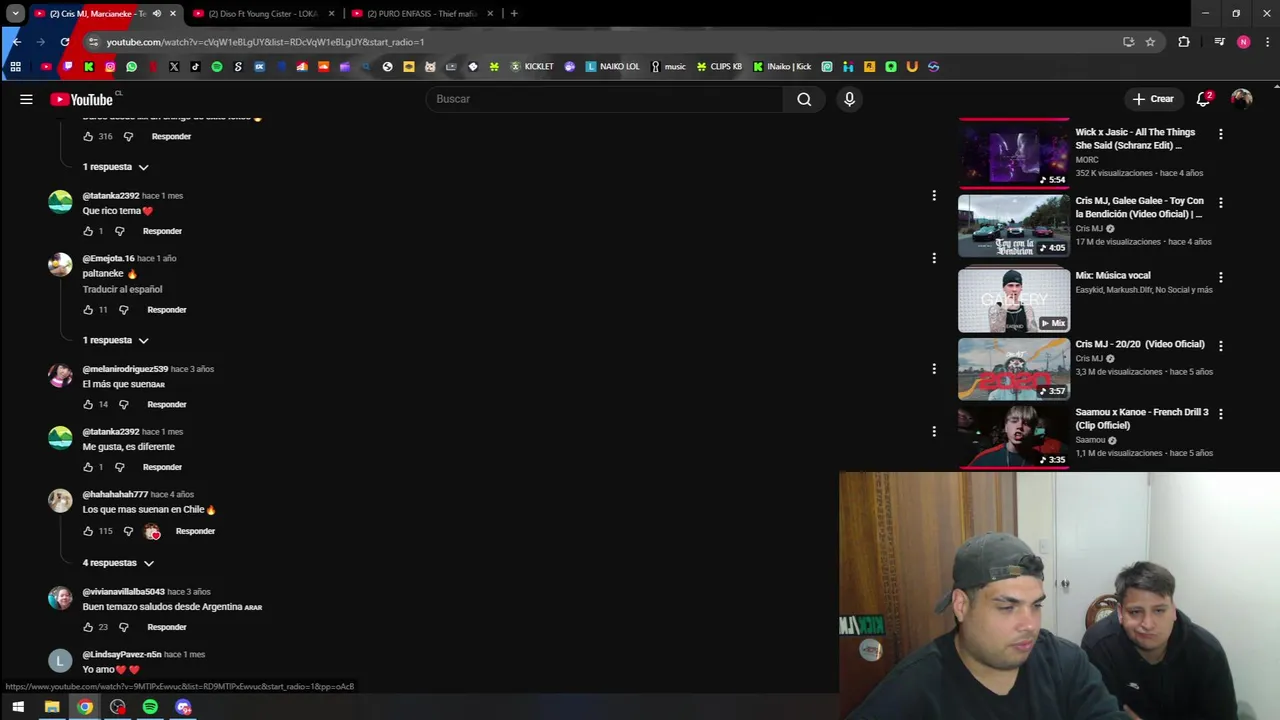The width and height of the screenshot is (1280, 720).
Task: Dislike 'Buen temazo saludos desde Argentina' comment
Action: [x=124, y=627]
